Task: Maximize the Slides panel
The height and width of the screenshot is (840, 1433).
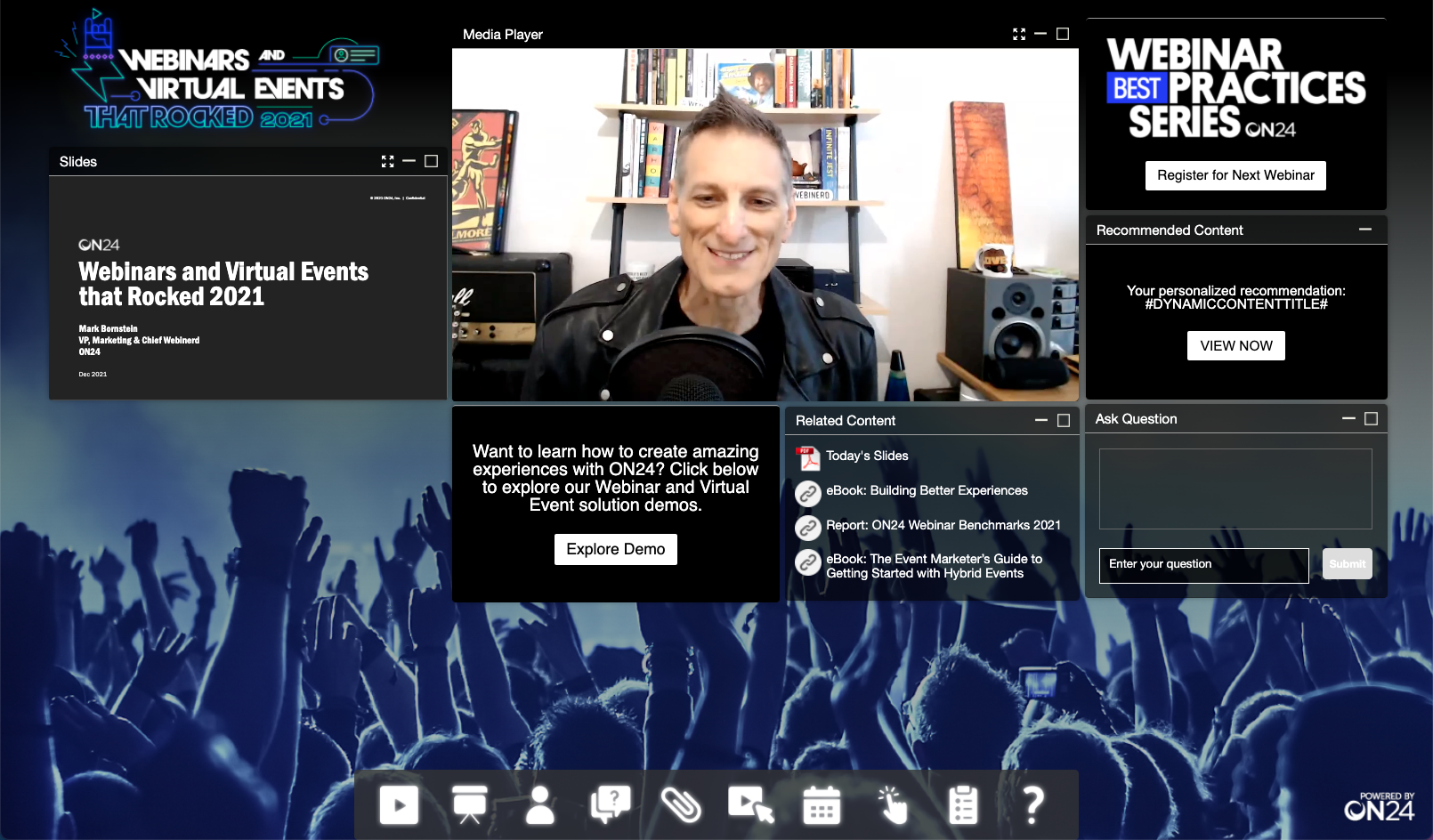Action: coord(432,161)
